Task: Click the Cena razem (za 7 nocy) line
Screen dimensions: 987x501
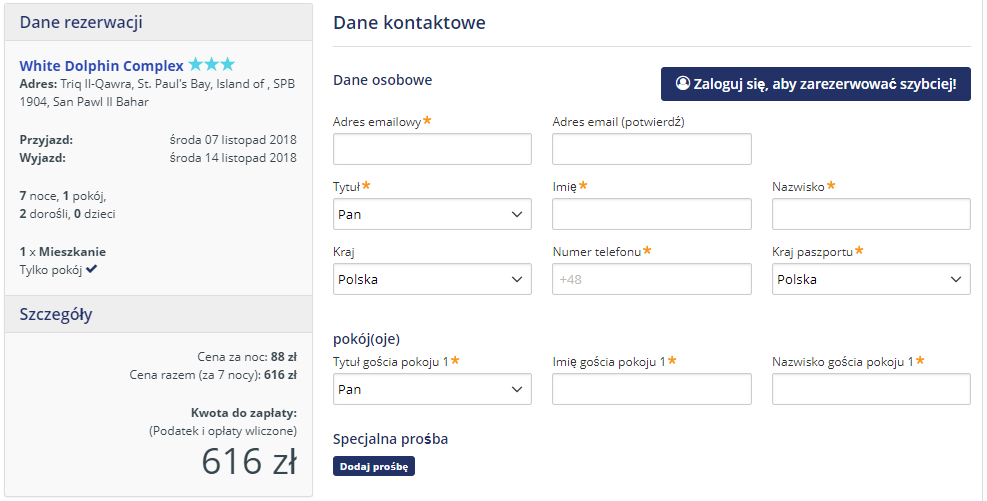Action: pyautogui.click(x=213, y=374)
